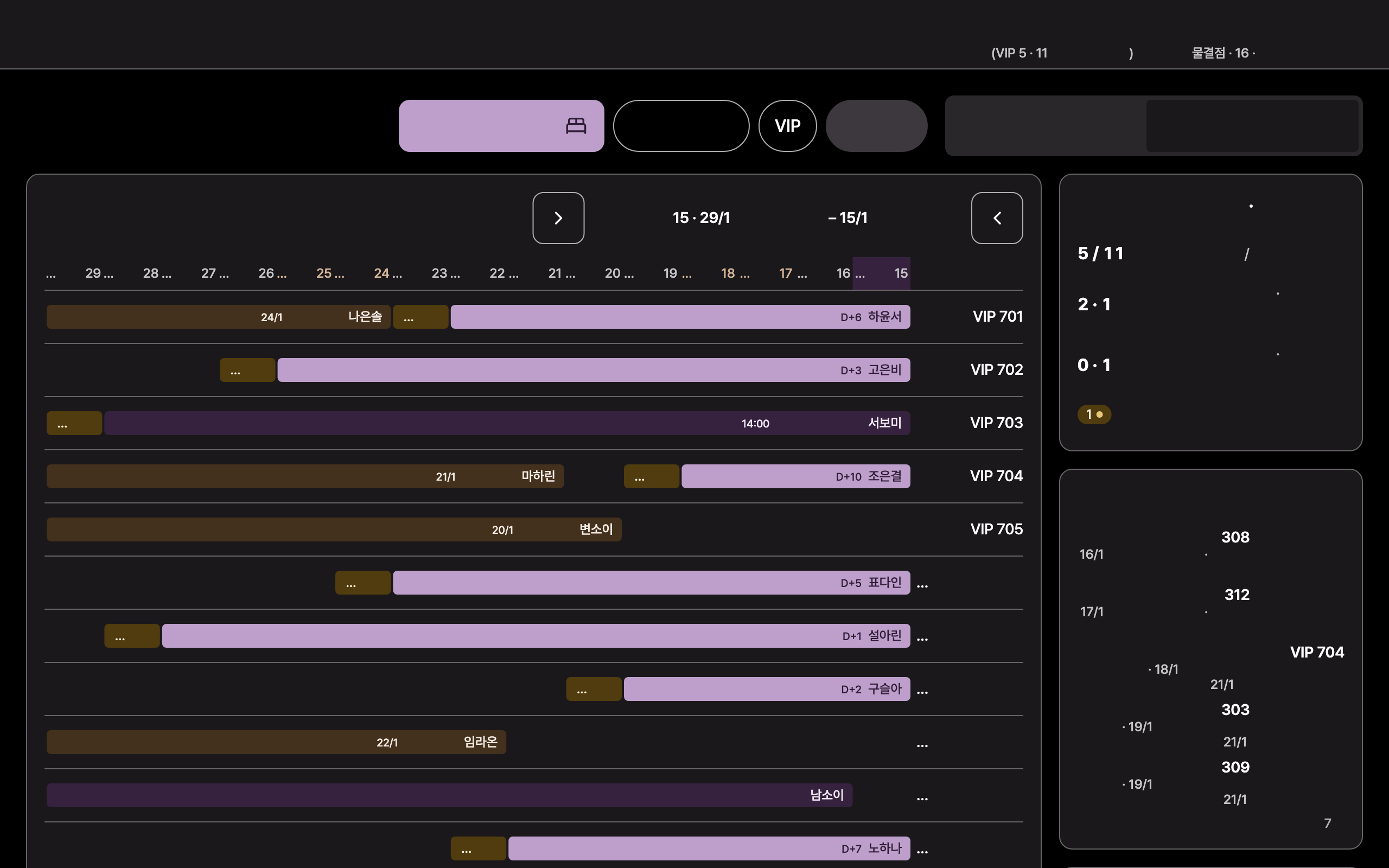Open 나은솔 24/1 brown reservation bar
The width and height of the screenshot is (1389, 868).
[218, 317]
